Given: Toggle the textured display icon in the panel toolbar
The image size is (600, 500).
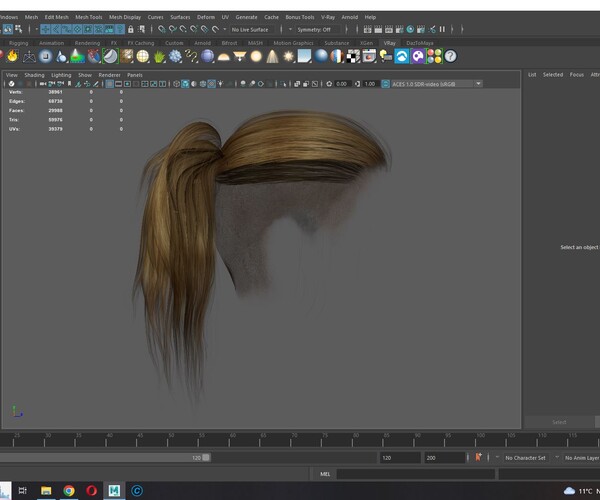Looking at the screenshot, I should pos(211,84).
